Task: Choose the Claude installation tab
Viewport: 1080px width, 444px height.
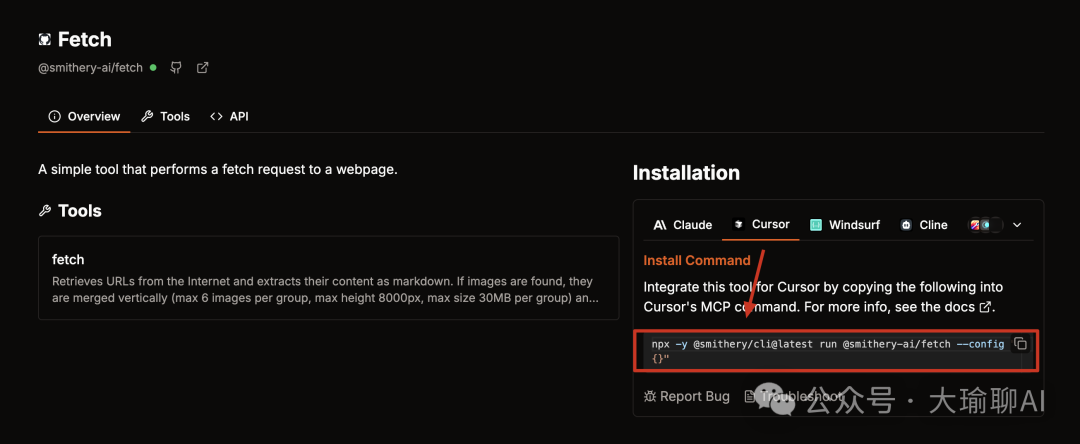Action: coord(683,225)
